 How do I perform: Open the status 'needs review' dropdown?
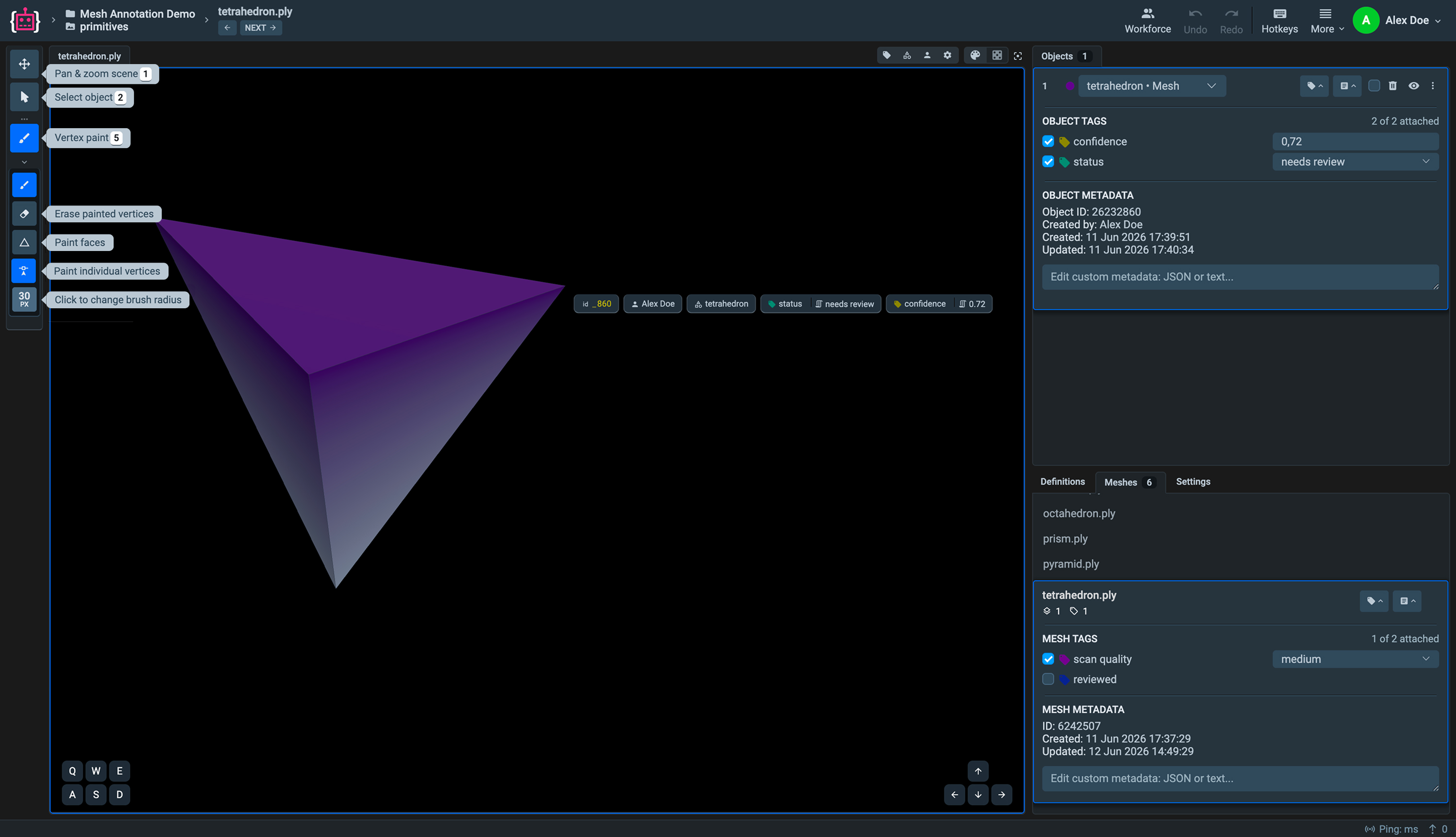1355,162
